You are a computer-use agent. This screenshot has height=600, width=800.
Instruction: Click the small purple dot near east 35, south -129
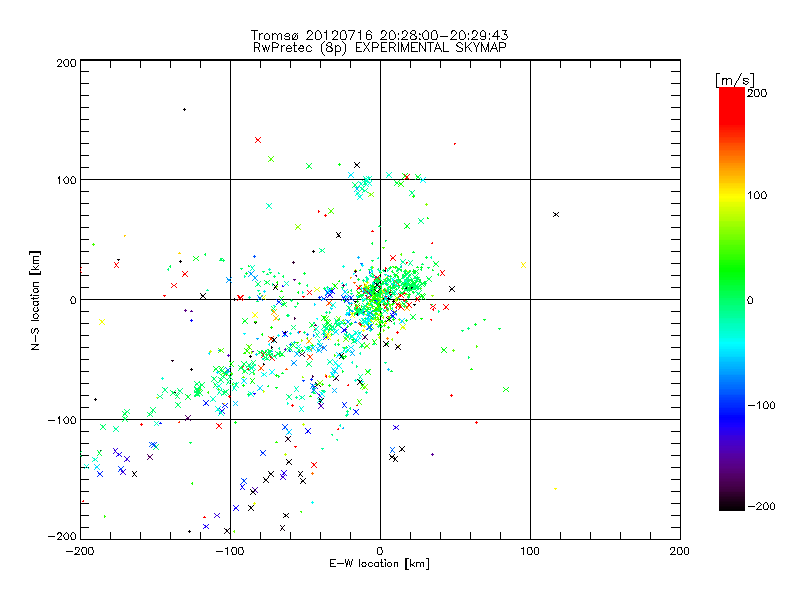[433, 454]
